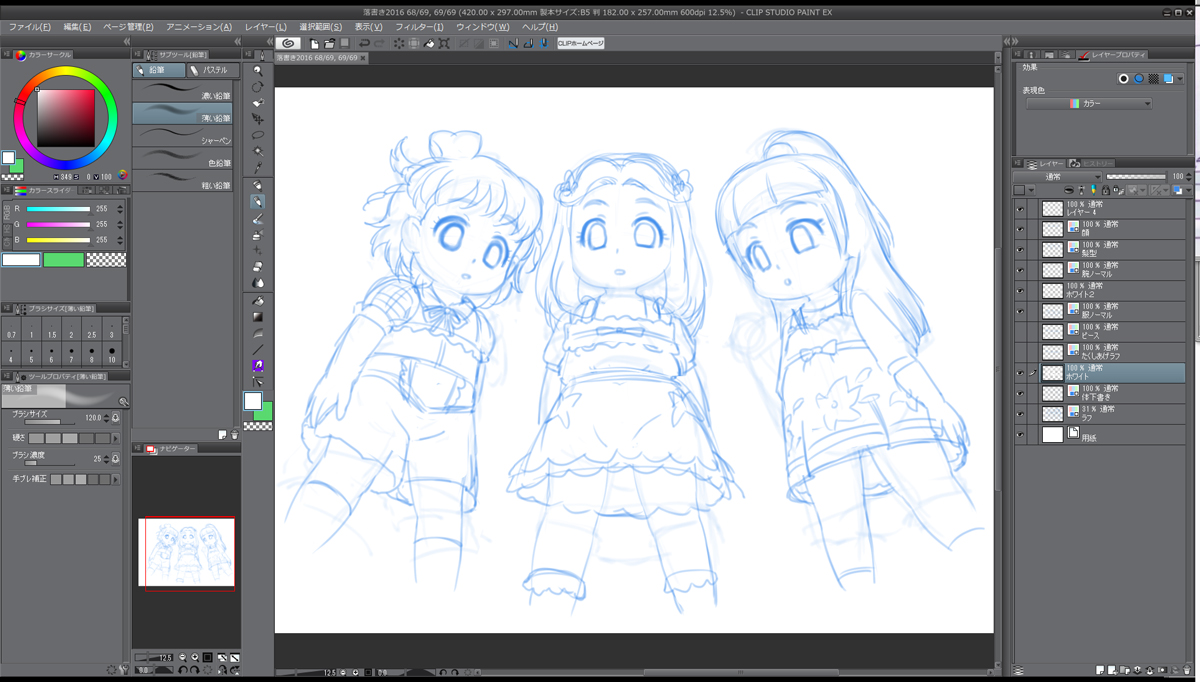Select the Airbrush tool
Image resolution: width=1200 pixels, height=682 pixels.
(258, 234)
